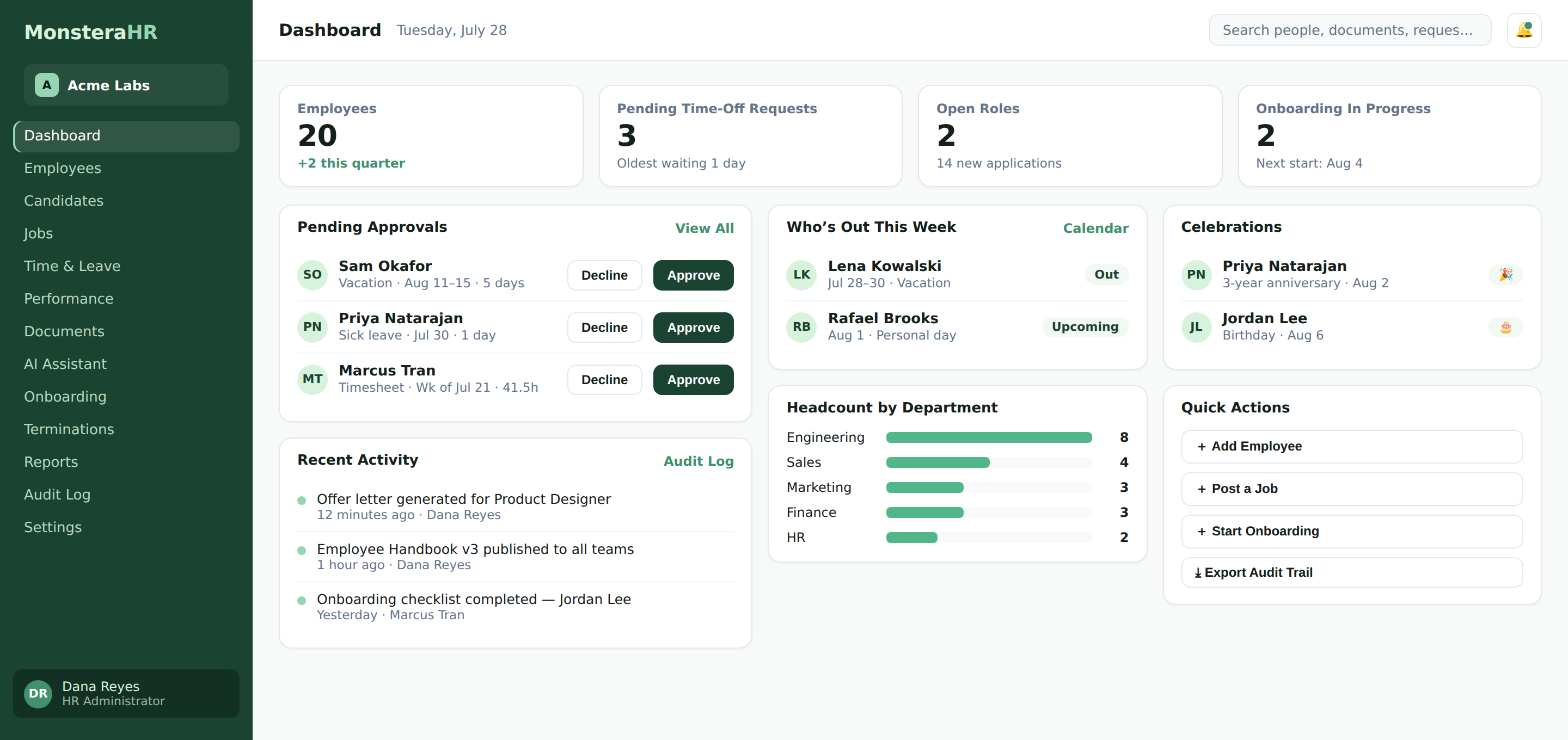Click Post a Job quick action
Screen dimensions: 1568x740
pyautogui.click(x=1351, y=489)
